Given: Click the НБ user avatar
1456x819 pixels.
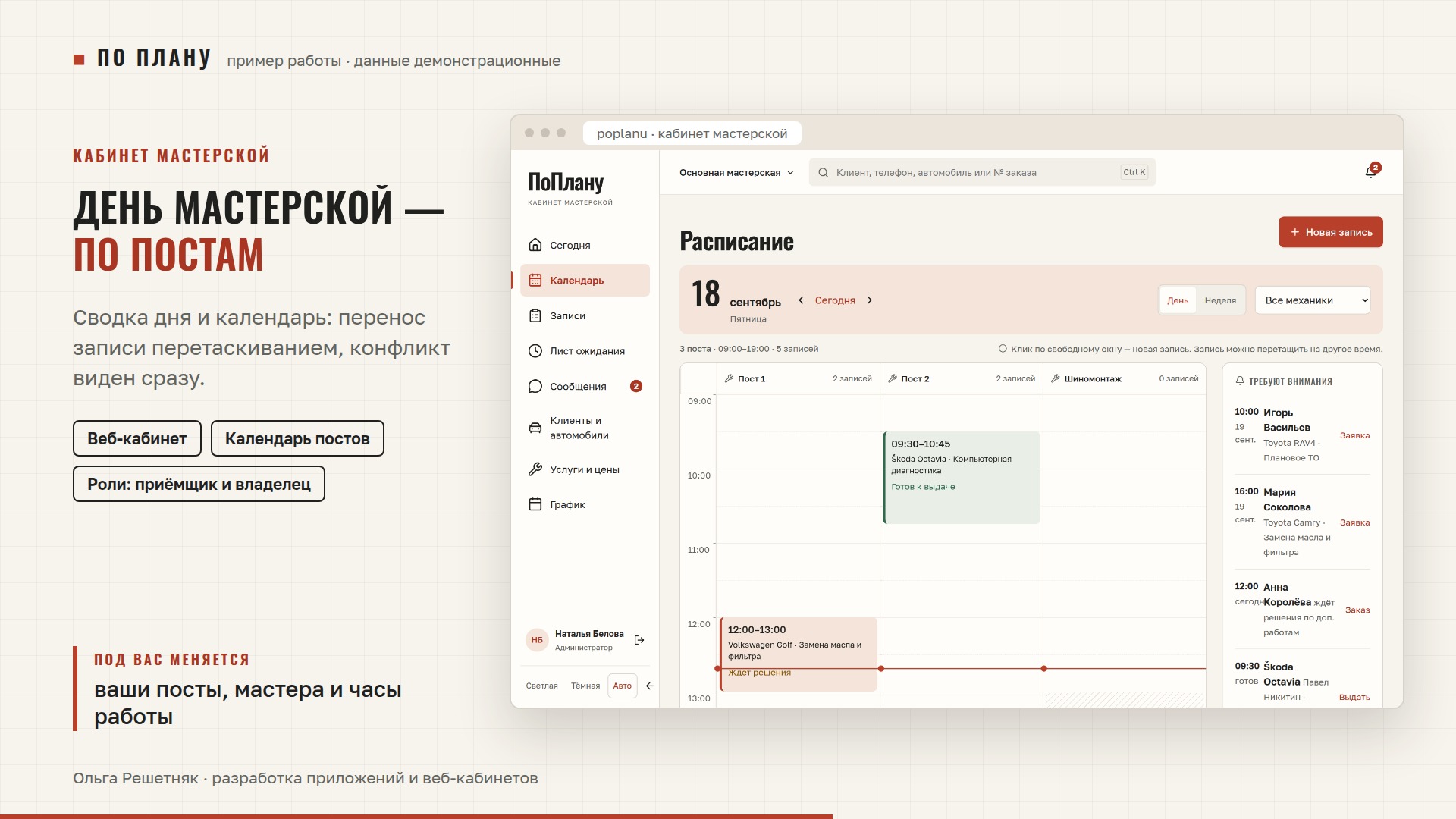Looking at the screenshot, I should (537, 640).
